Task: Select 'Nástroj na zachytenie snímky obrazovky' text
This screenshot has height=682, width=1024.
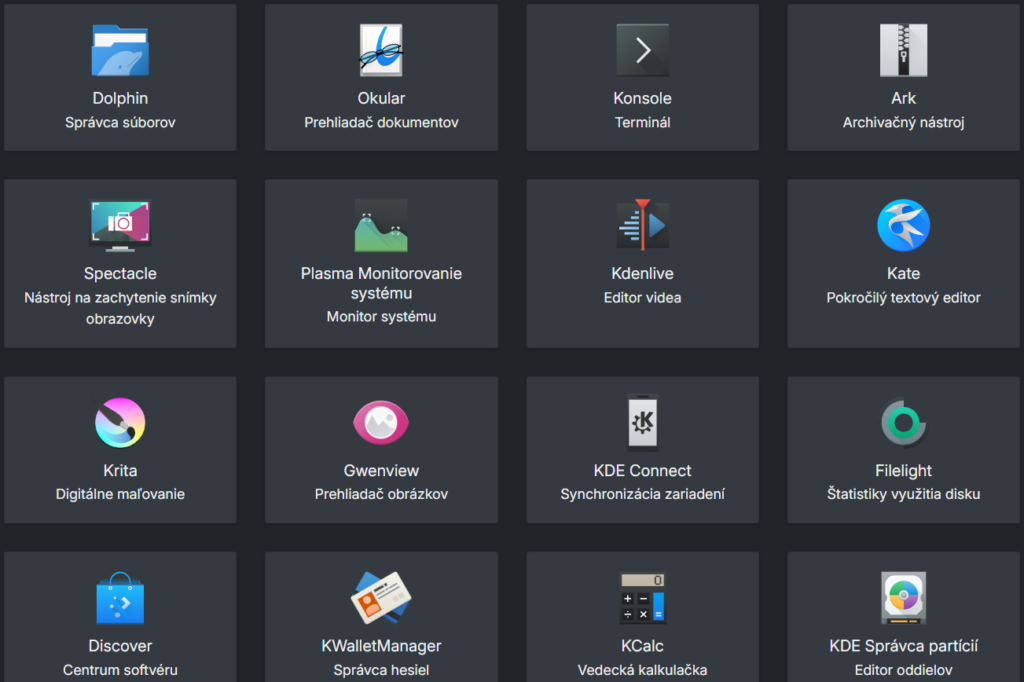Action: coord(120,308)
